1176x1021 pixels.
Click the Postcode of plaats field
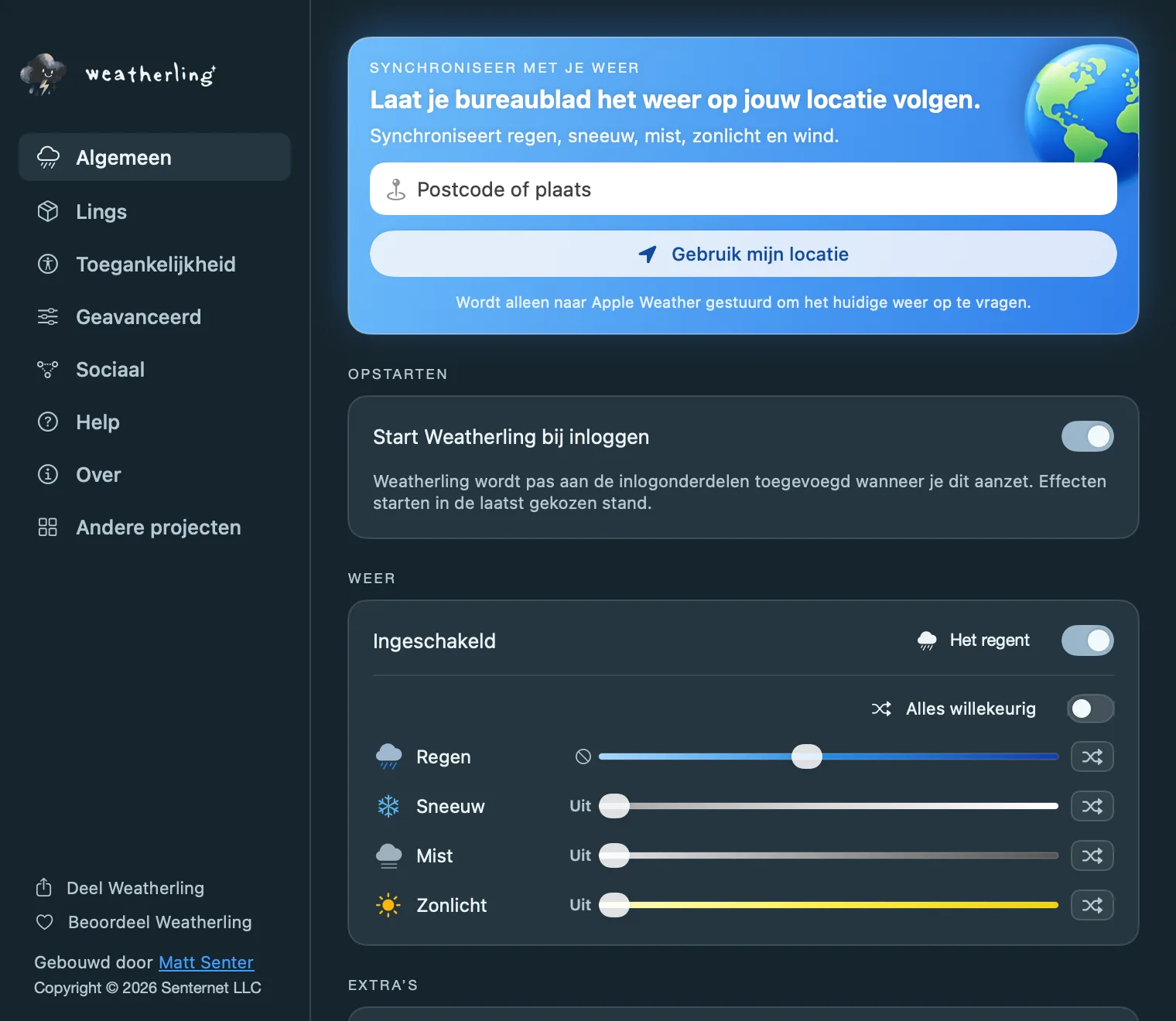(744, 189)
